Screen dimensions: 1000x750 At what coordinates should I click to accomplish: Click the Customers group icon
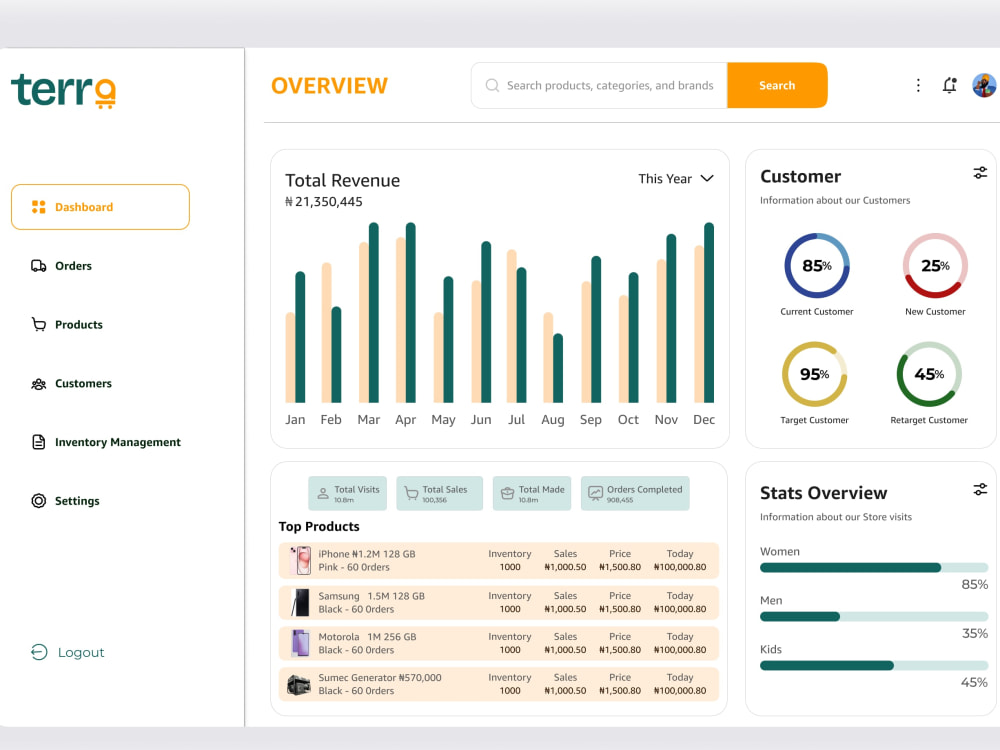pos(39,383)
